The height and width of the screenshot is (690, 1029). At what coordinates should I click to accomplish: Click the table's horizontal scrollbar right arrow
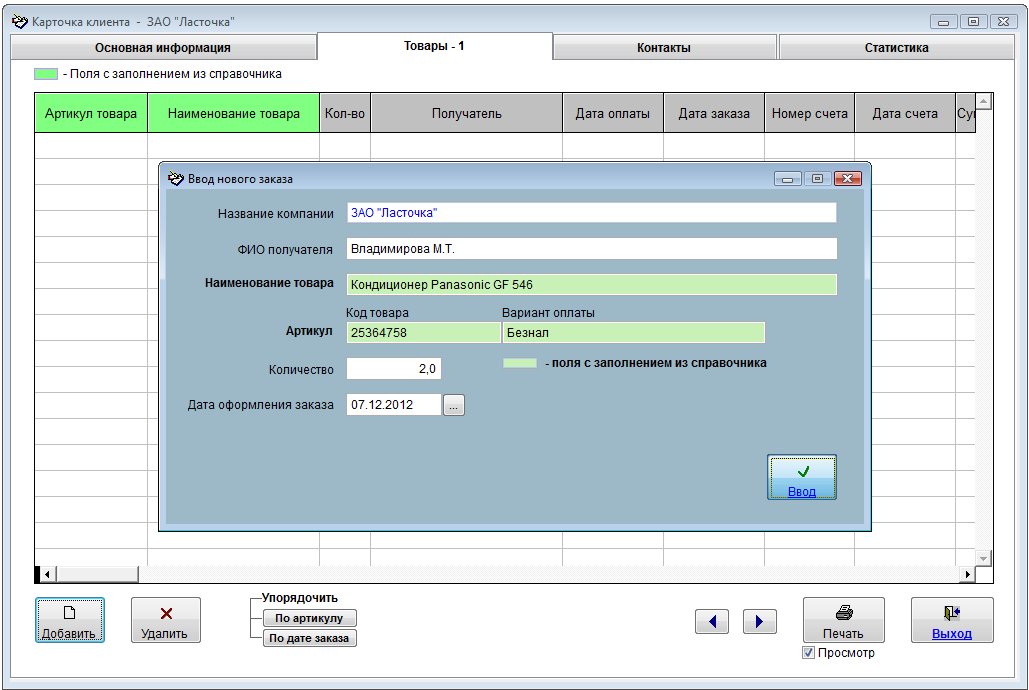click(x=966, y=574)
